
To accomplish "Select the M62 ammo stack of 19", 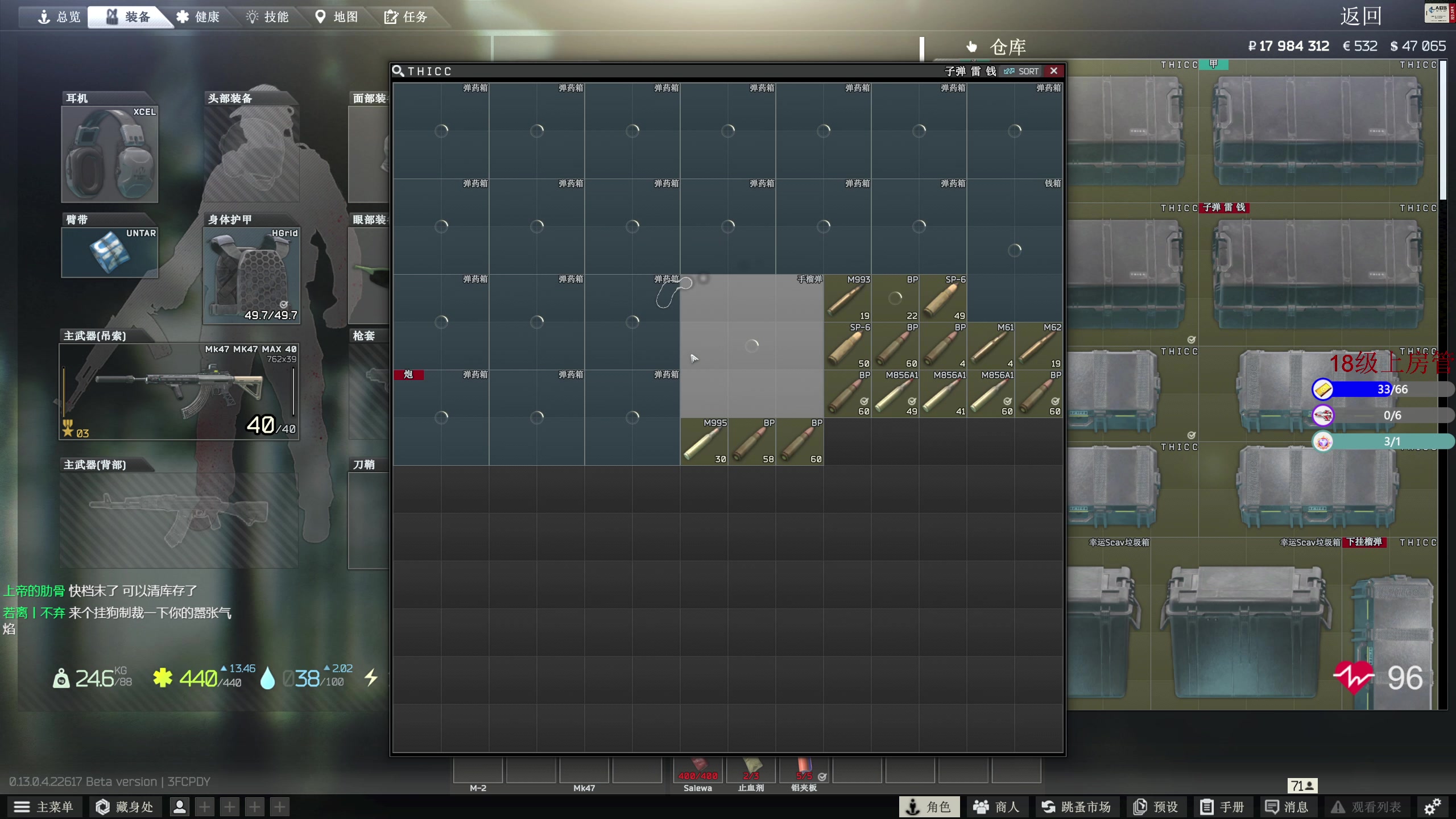I will pyautogui.click(x=1039, y=346).
